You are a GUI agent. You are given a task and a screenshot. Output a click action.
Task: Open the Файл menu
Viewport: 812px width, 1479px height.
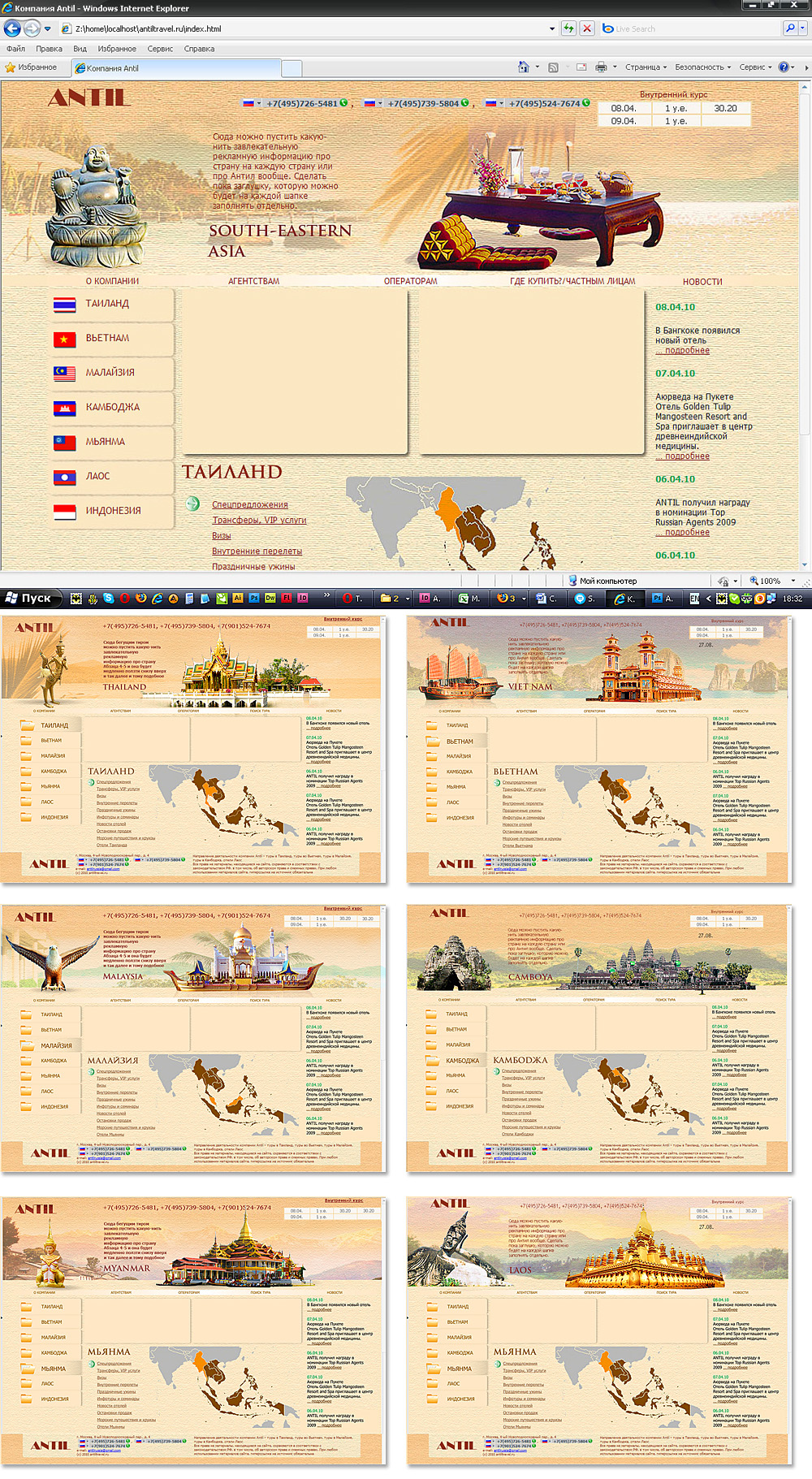[x=15, y=49]
